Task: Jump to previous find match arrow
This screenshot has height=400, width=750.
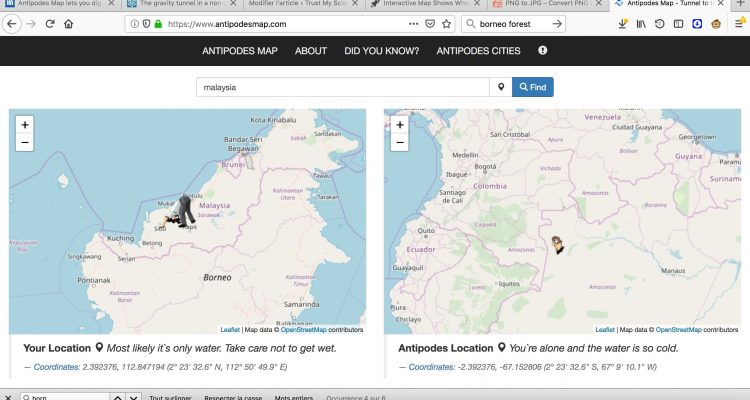Action: (x=117, y=397)
